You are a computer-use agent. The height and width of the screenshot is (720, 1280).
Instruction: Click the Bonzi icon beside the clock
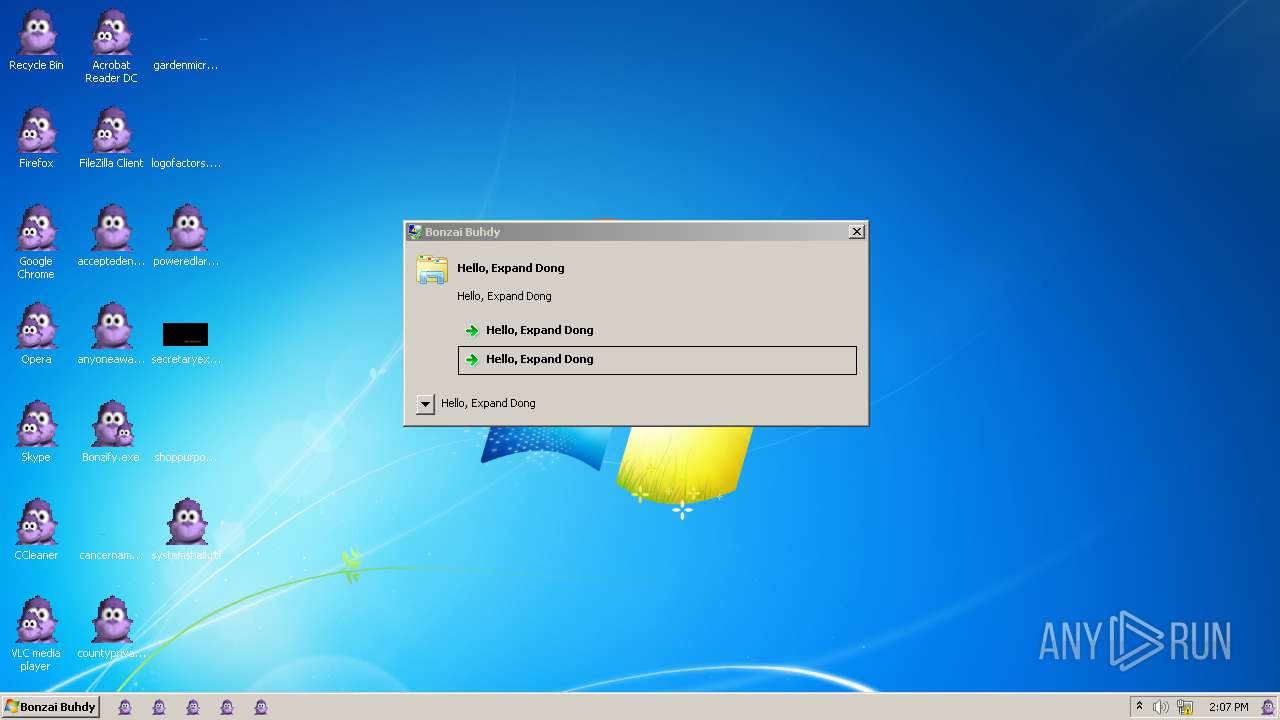tap(1268, 707)
